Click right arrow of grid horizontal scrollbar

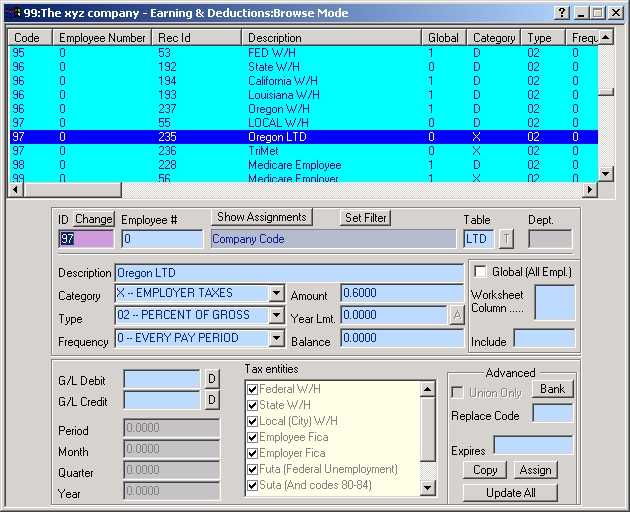[588, 188]
